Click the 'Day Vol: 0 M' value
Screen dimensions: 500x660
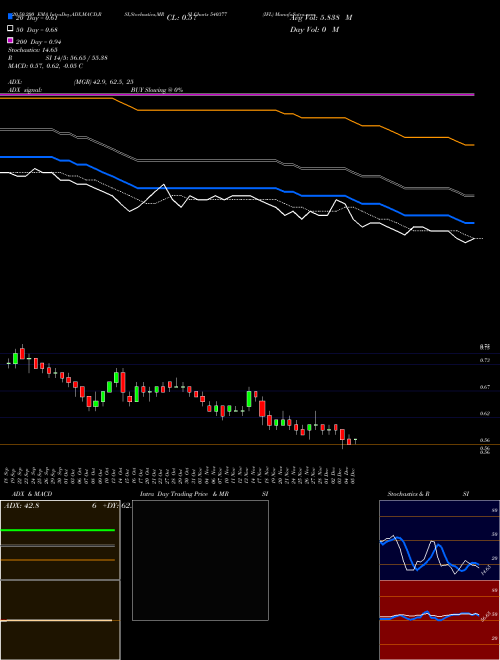[x=314, y=30]
